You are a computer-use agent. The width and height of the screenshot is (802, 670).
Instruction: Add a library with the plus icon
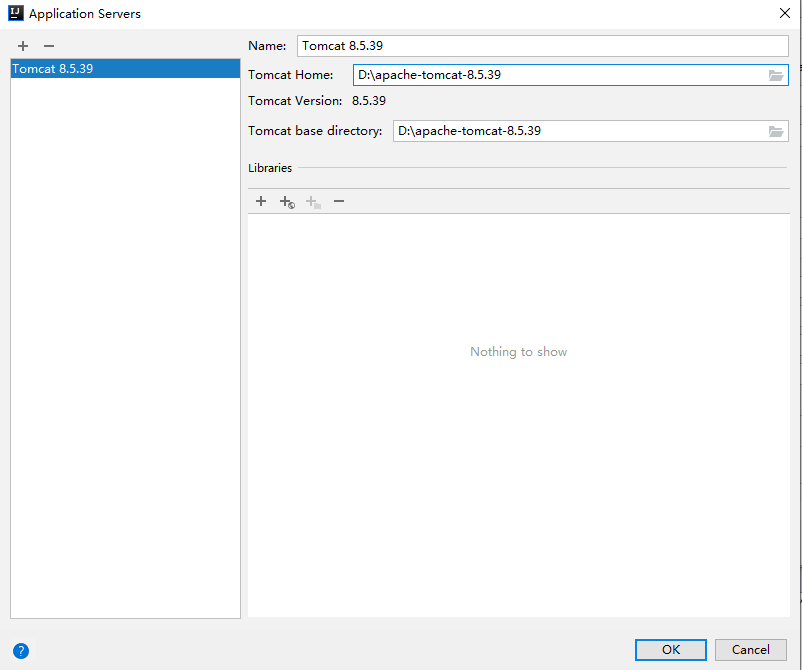tap(261, 201)
